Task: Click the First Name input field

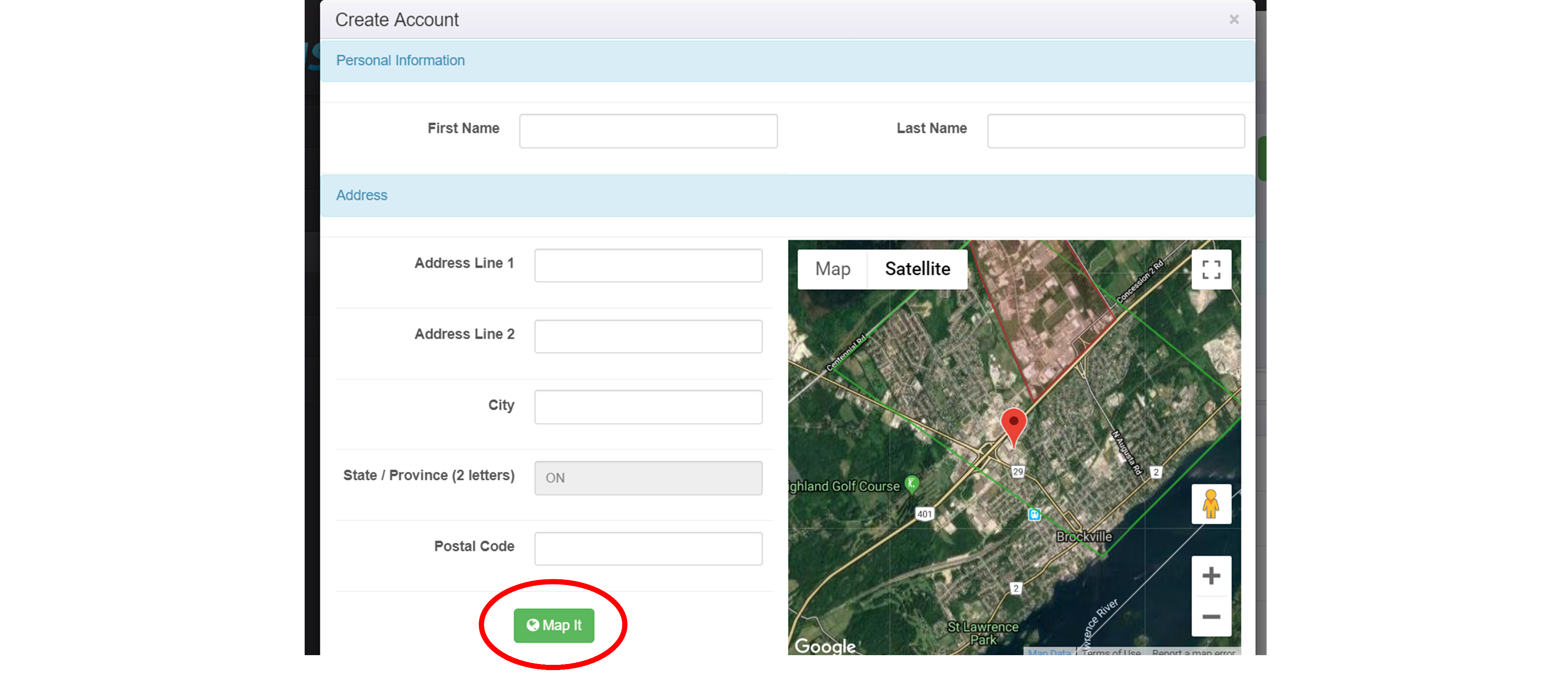Action: (x=648, y=131)
